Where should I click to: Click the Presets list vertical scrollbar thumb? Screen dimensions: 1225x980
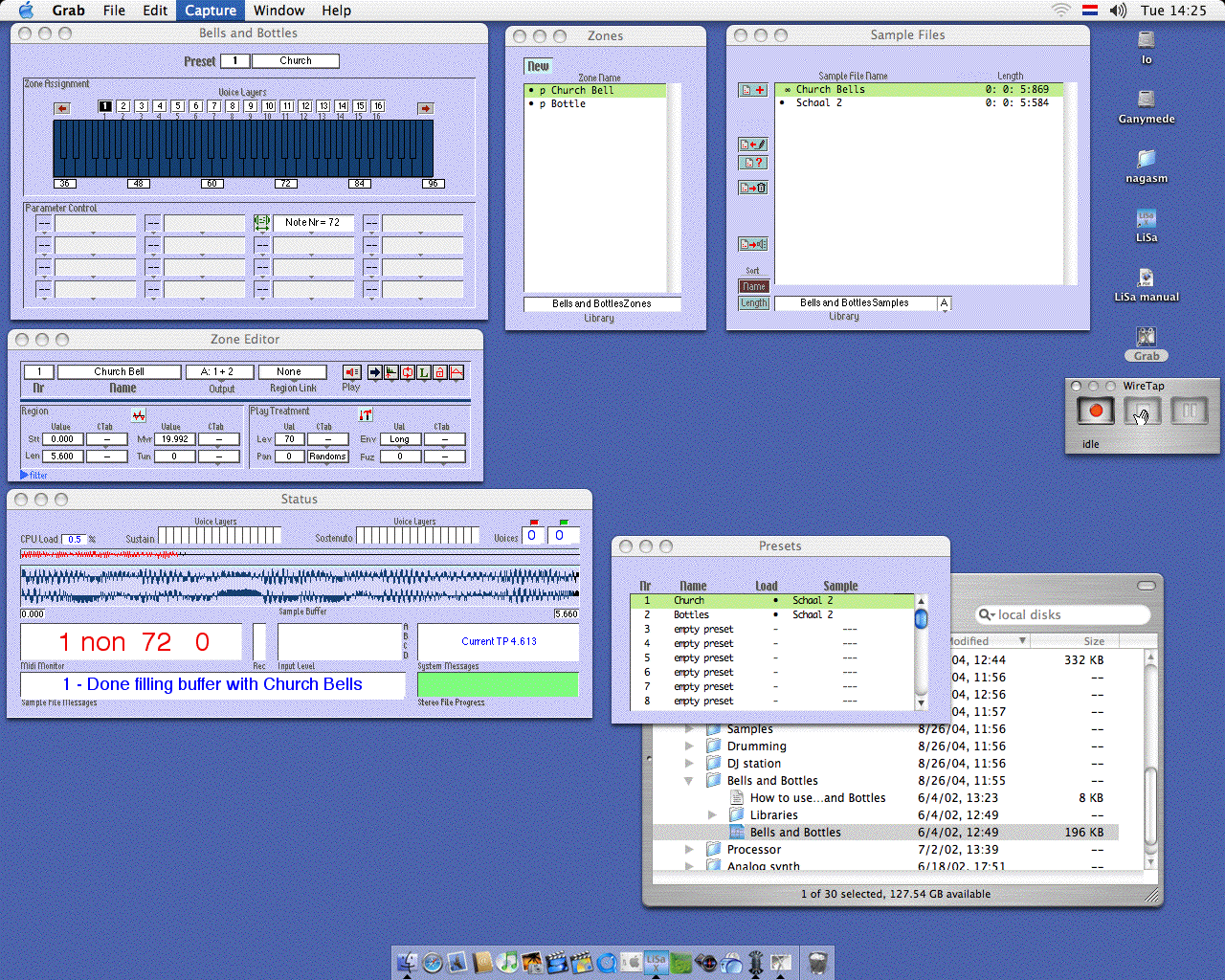tap(921, 619)
